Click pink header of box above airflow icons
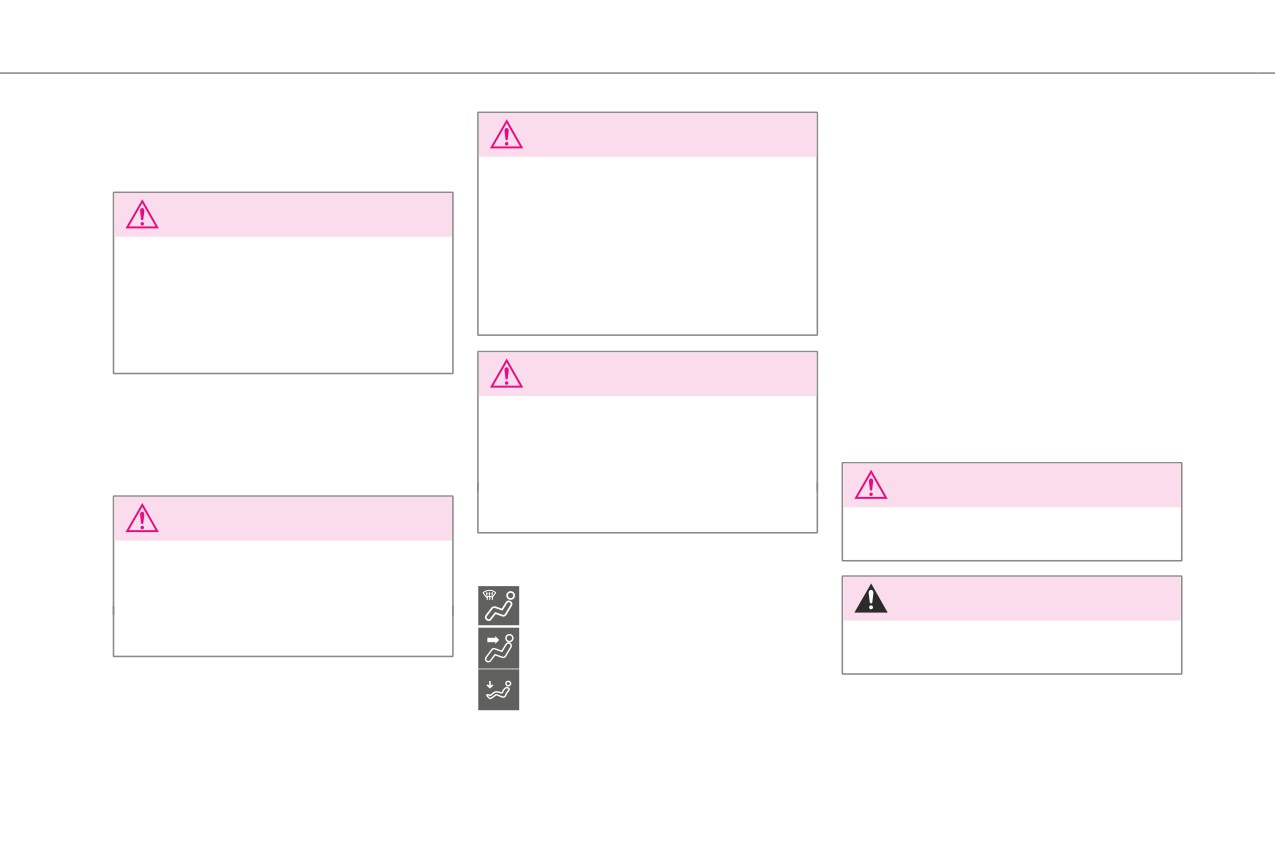This screenshot has height=860, width=1275. (x=648, y=373)
